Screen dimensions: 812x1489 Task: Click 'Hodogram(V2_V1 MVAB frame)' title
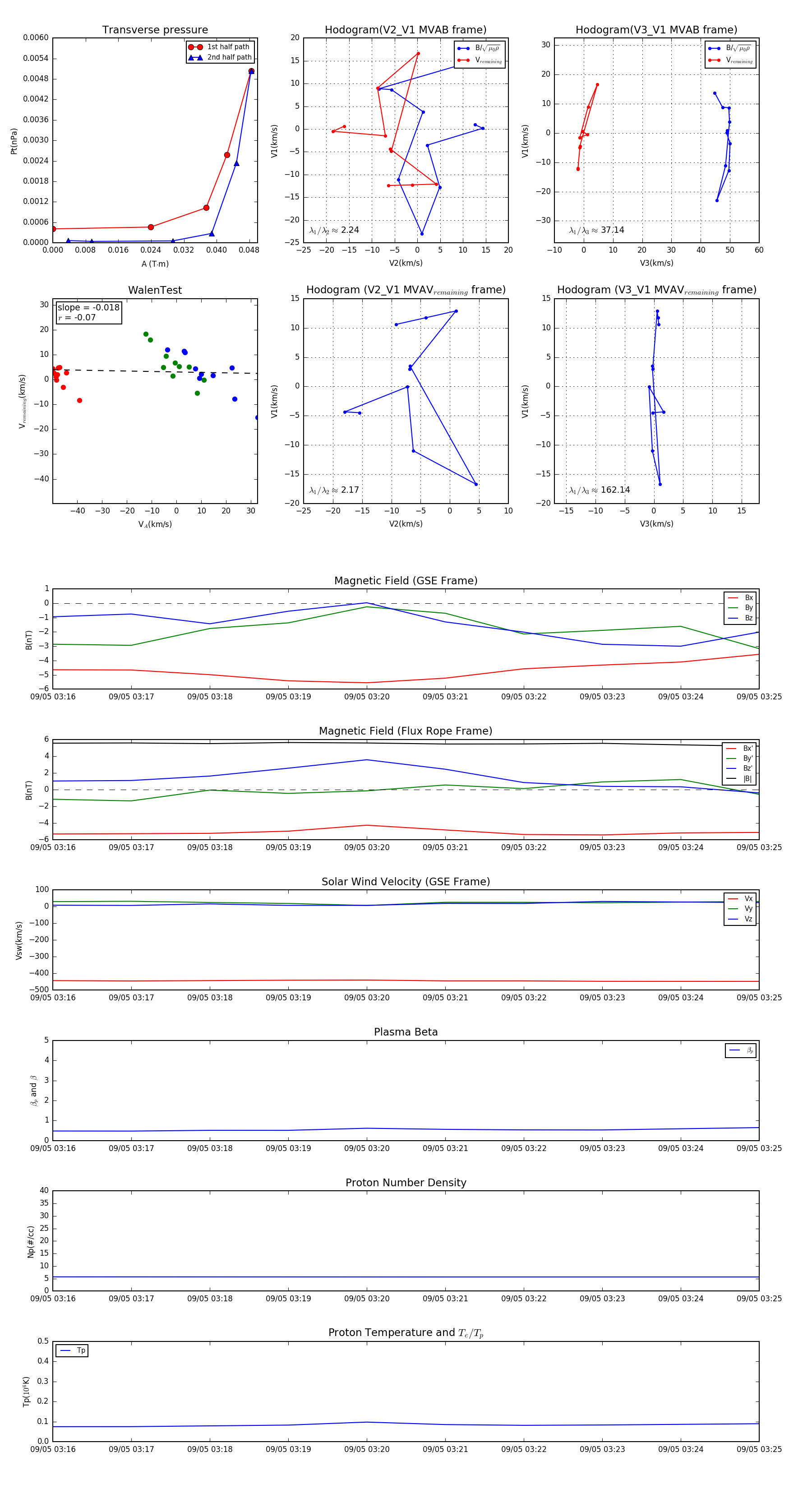click(x=405, y=29)
